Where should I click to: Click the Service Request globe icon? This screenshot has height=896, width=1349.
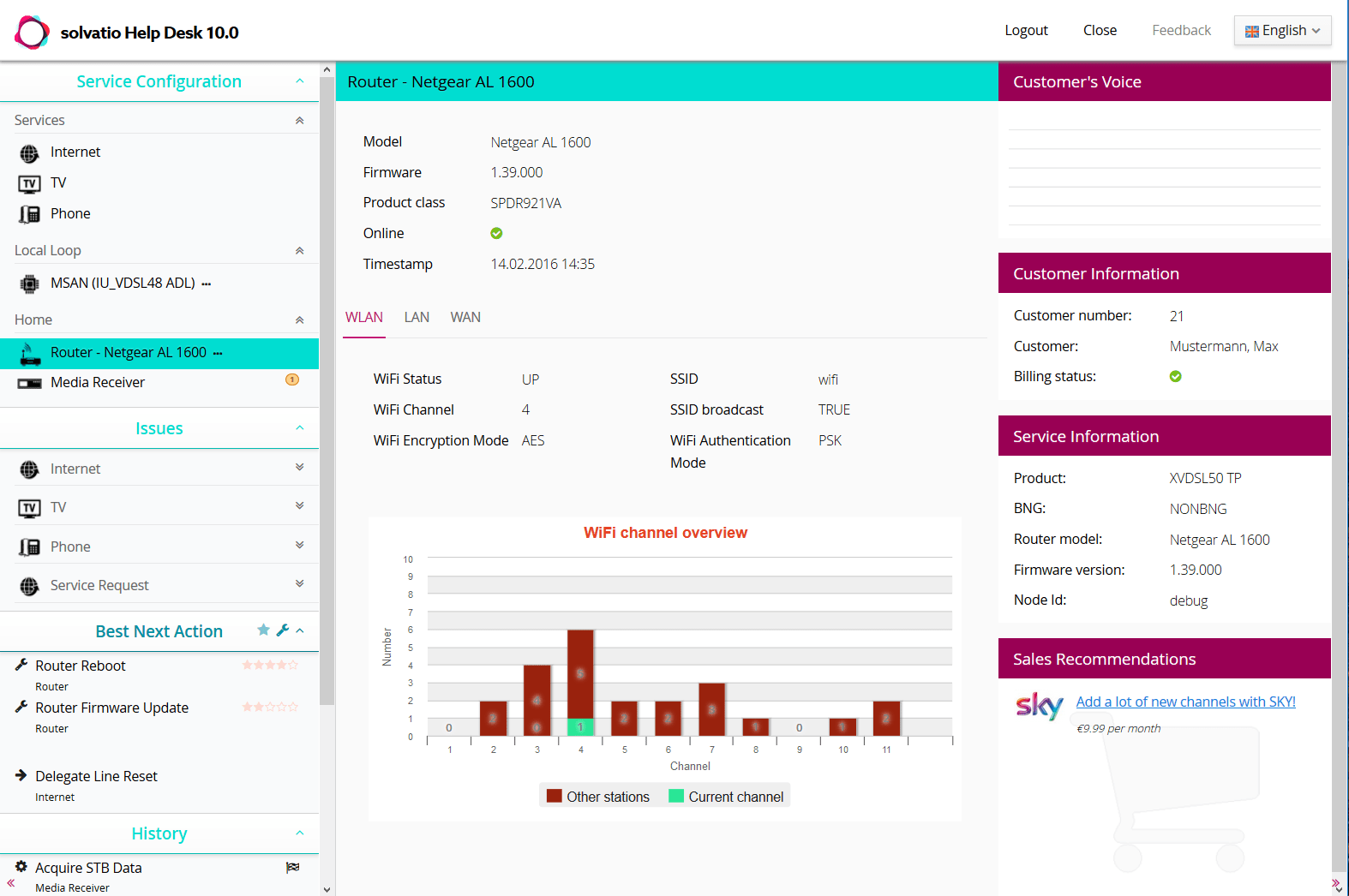click(29, 586)
